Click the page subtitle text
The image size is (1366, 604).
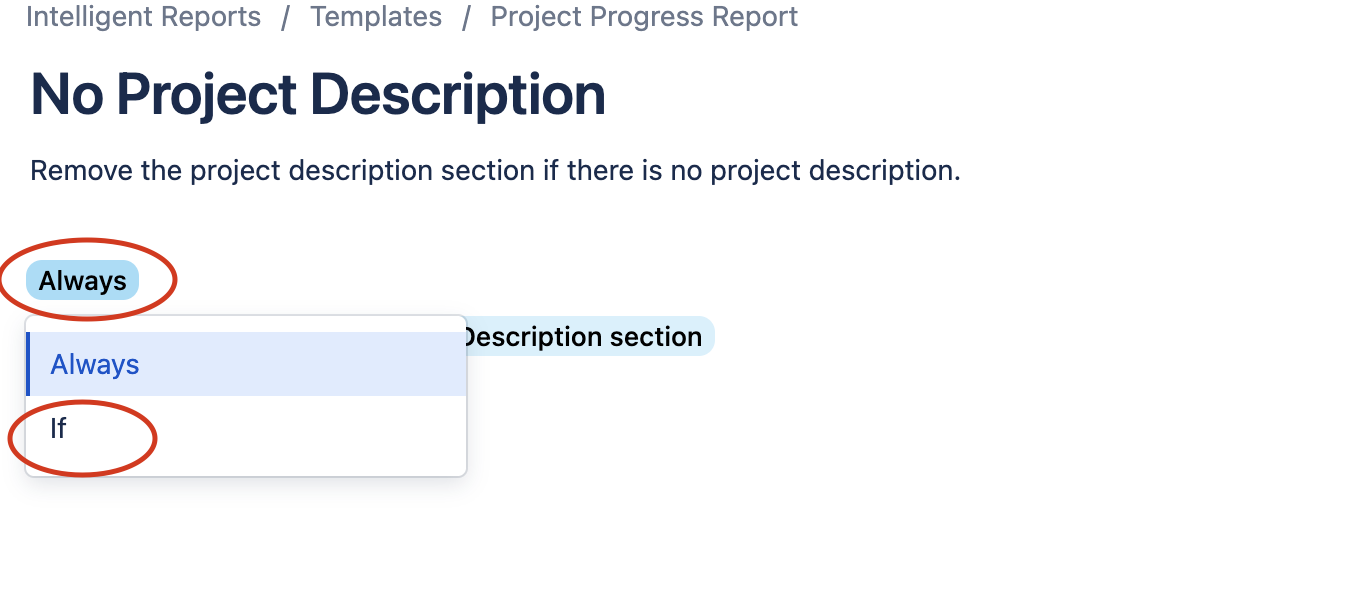495,170
